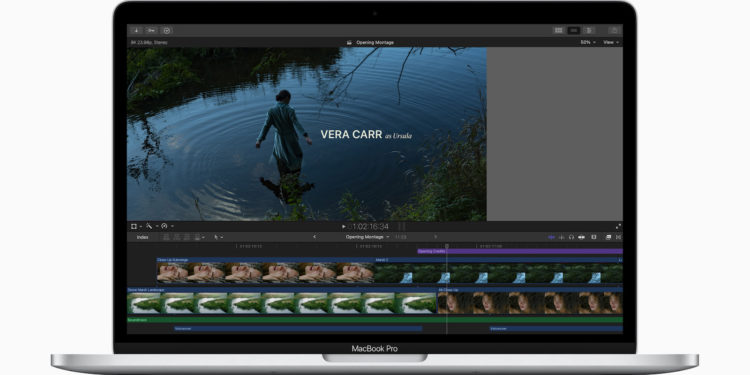Click the Share export icon
This screenshot has height=375, width=750.
(615, 30)
